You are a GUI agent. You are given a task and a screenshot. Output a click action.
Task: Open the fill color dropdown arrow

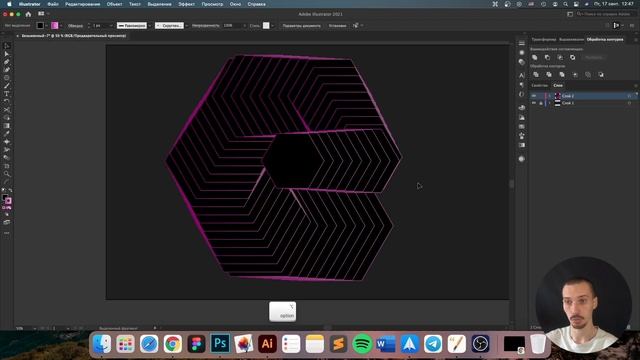click(46, 26)
